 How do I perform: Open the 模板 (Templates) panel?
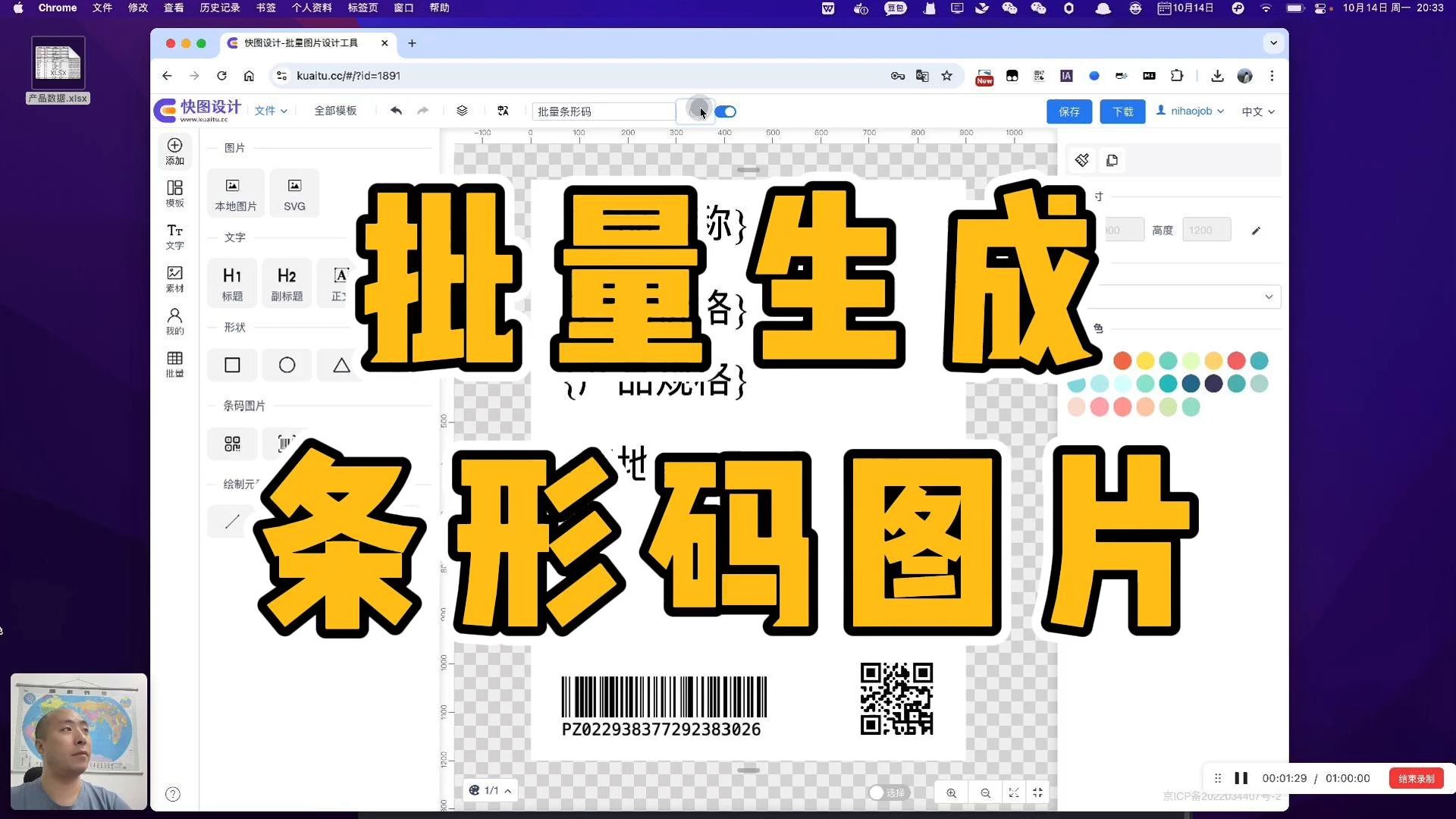(x=174, y=191)
